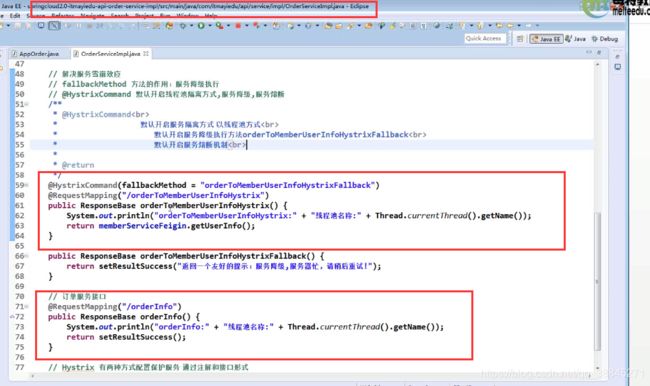Click the monitor icon in right trim
Viewport: 650px width, 386px height.
coord(617,67)
